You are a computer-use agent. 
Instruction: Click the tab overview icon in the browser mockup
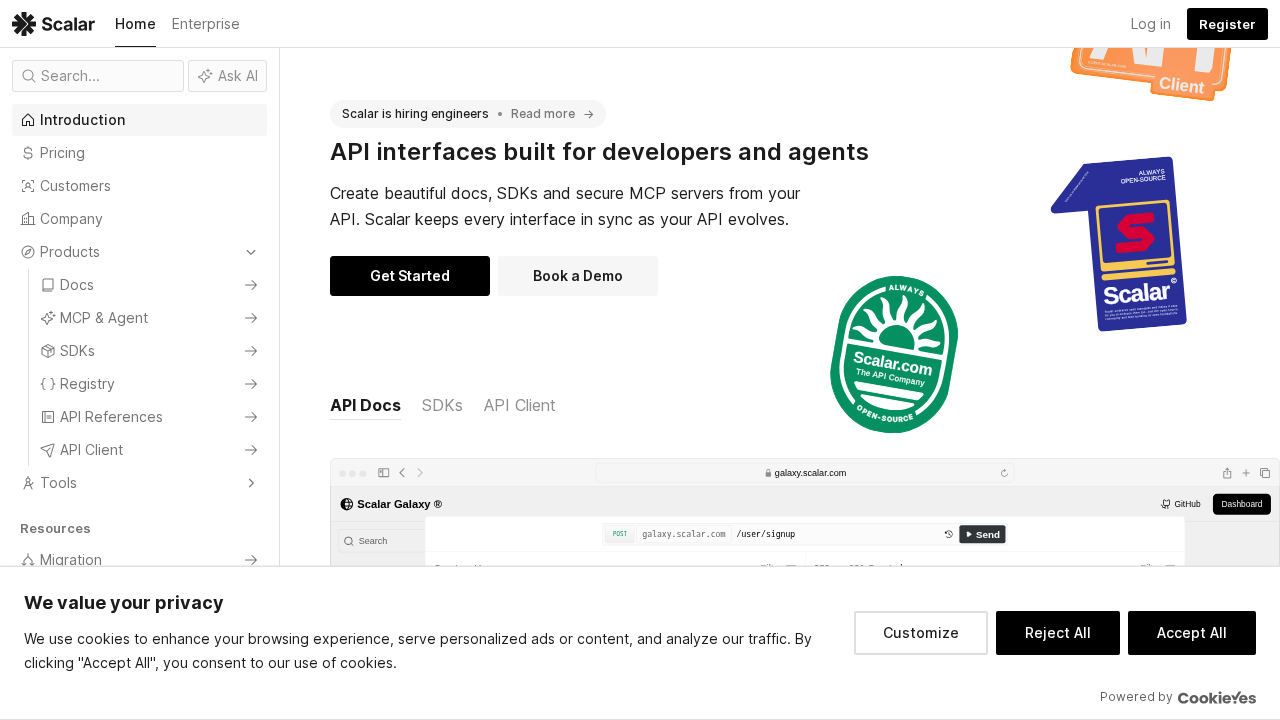pyautogui.click(x=1265, y=473)
